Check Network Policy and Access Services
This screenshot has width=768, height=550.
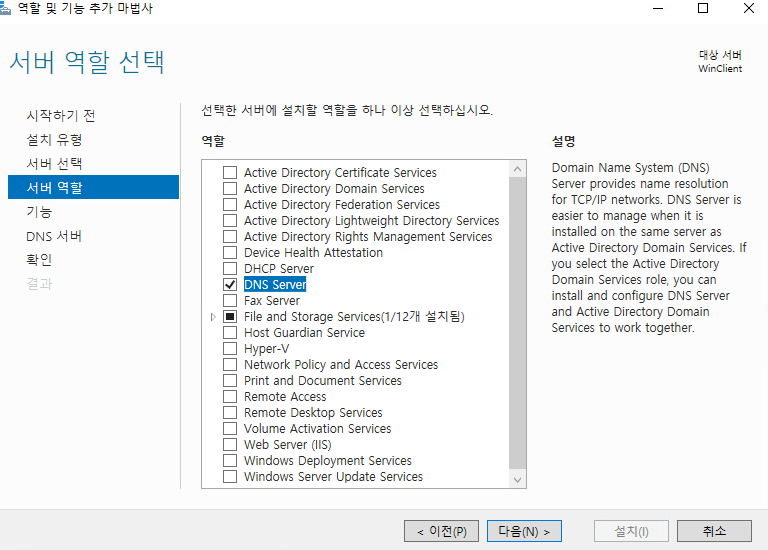230,364
